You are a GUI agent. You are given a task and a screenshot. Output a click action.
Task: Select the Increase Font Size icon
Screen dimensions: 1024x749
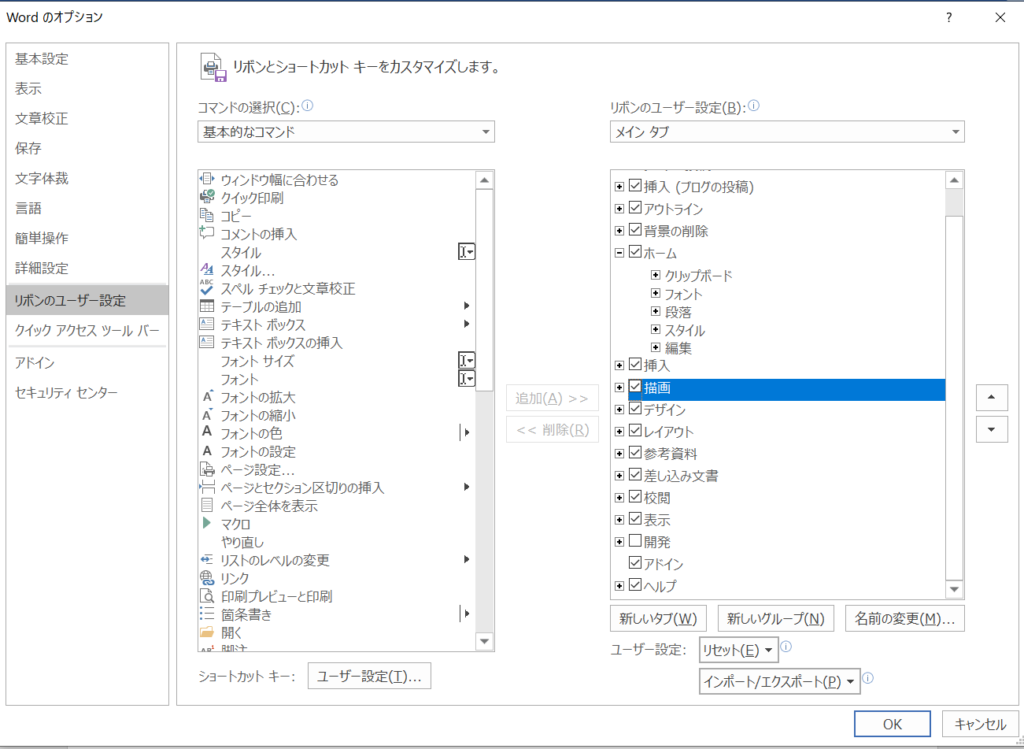click(207, 397)
